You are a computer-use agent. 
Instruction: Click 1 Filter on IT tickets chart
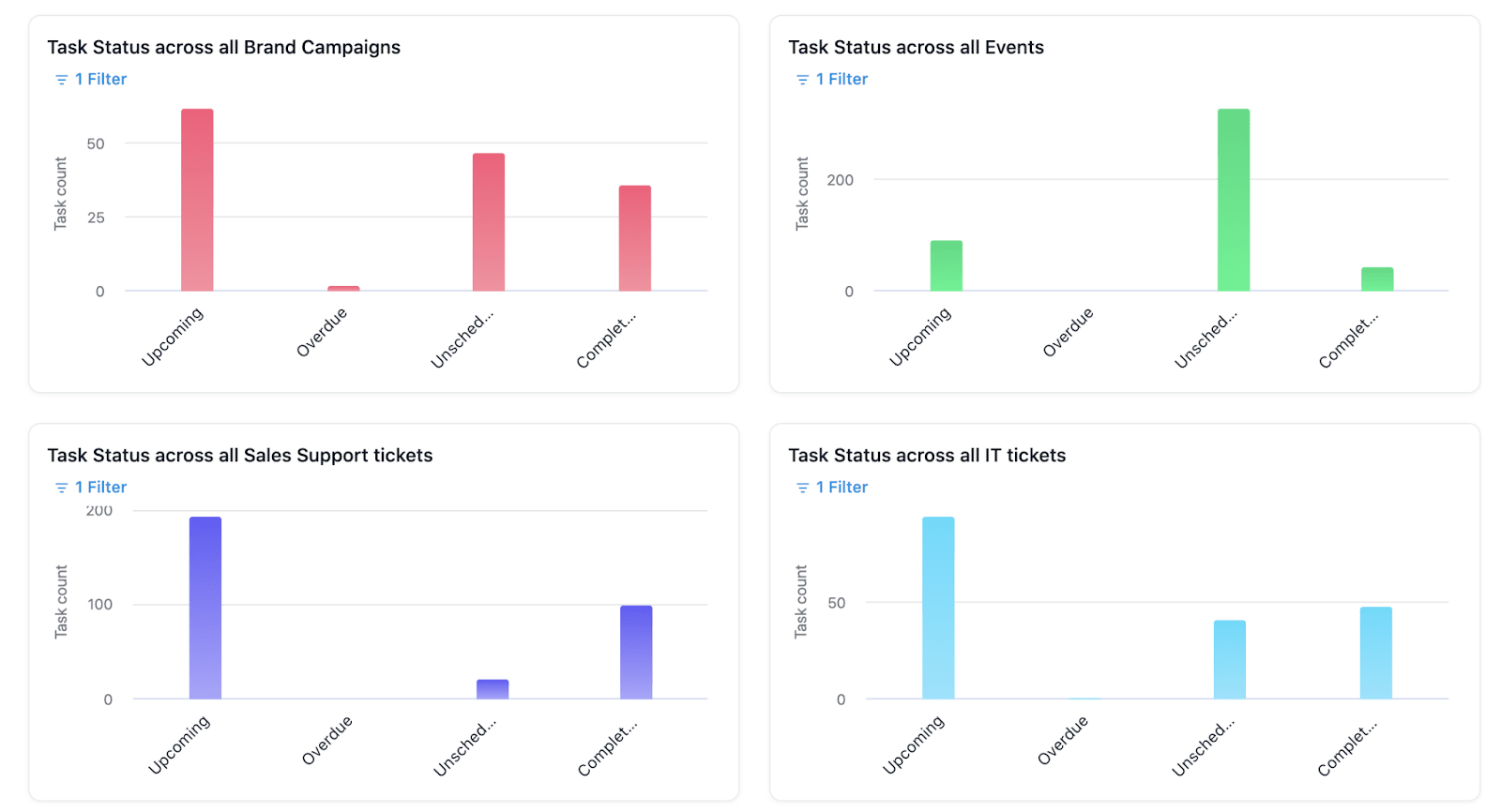842,487
